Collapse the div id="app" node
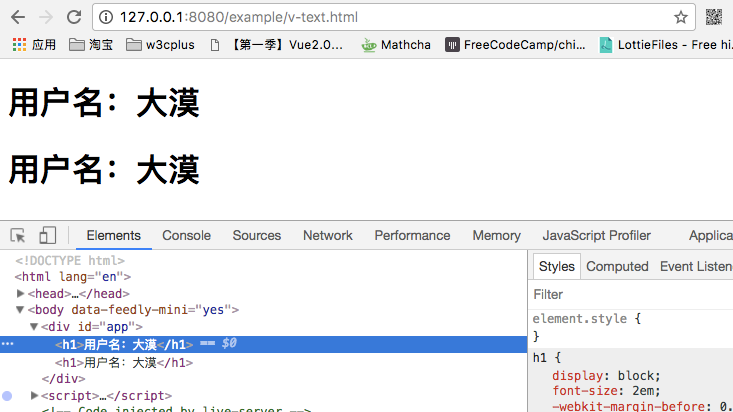This screenshot has height=412, width=733. (34, 326)
